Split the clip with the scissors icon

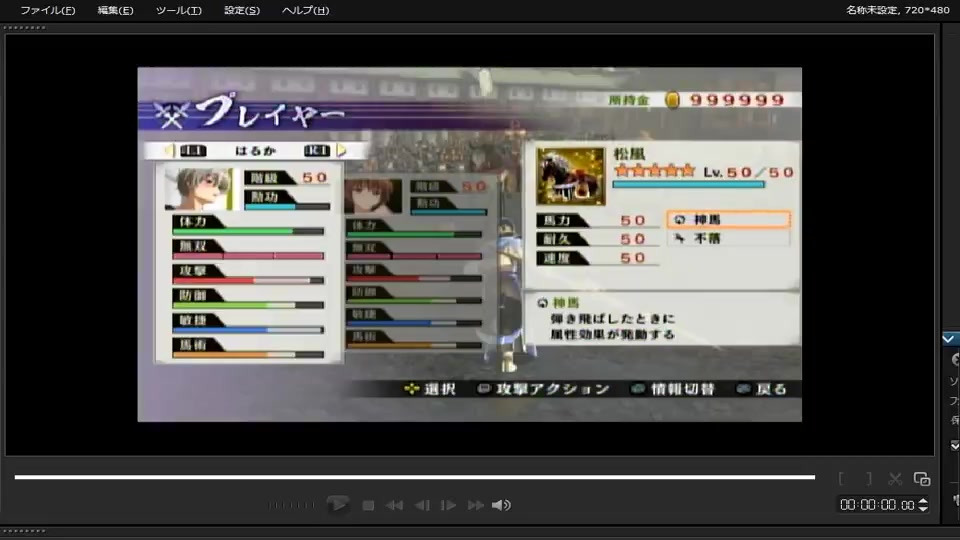(895, 479)
